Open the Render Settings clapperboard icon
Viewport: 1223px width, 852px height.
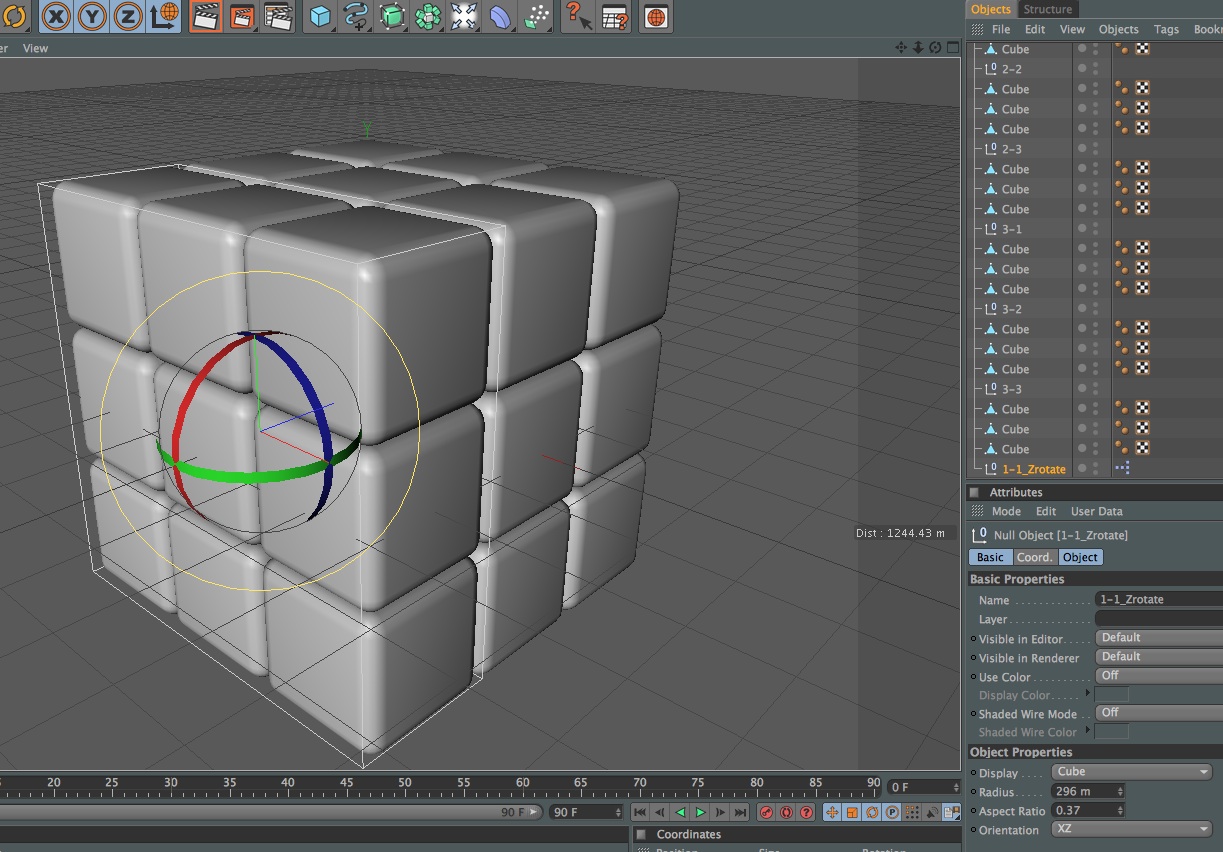tap(278, 16)
